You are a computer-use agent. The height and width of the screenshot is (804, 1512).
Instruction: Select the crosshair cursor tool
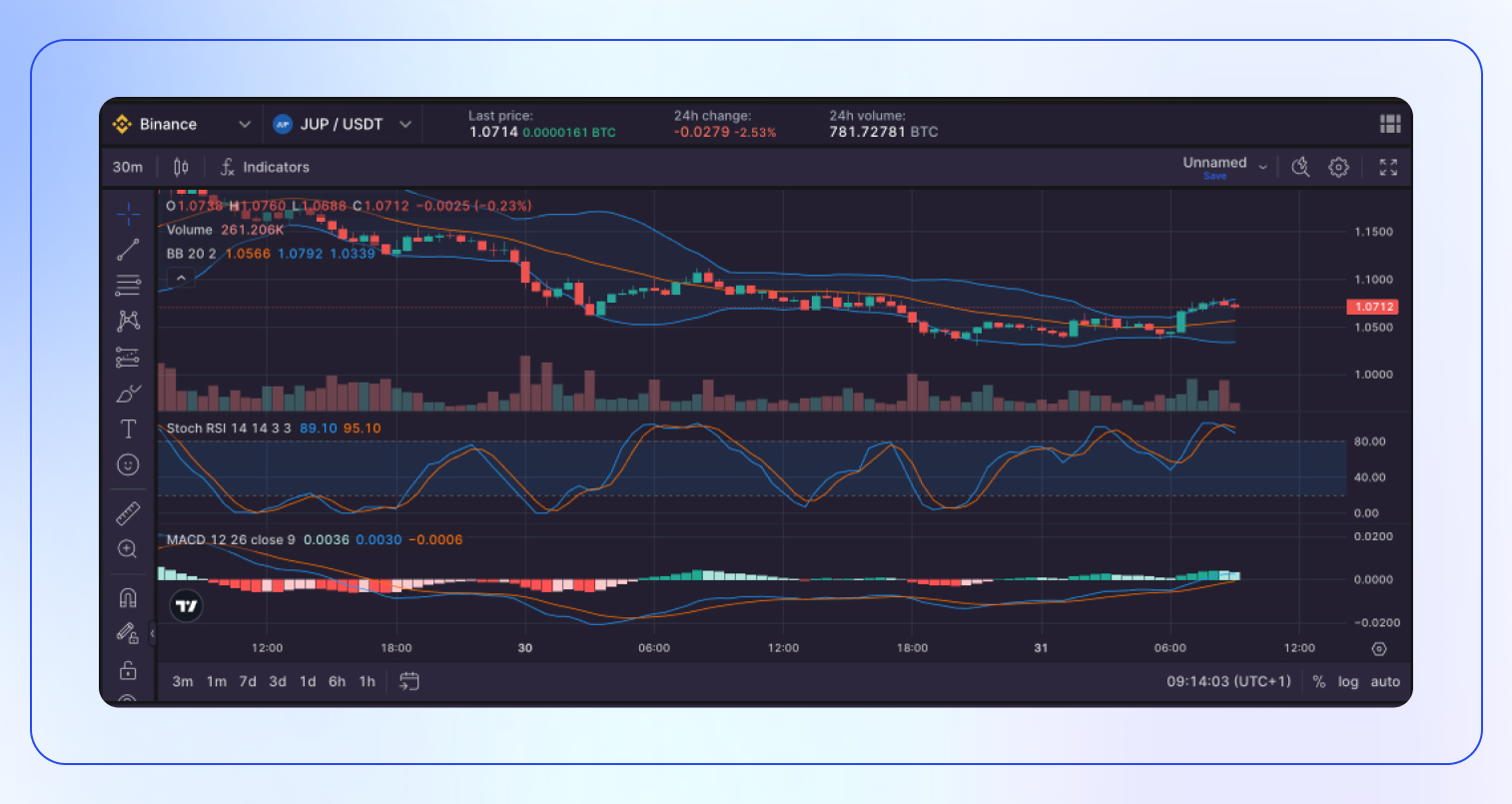pos(128,214)
